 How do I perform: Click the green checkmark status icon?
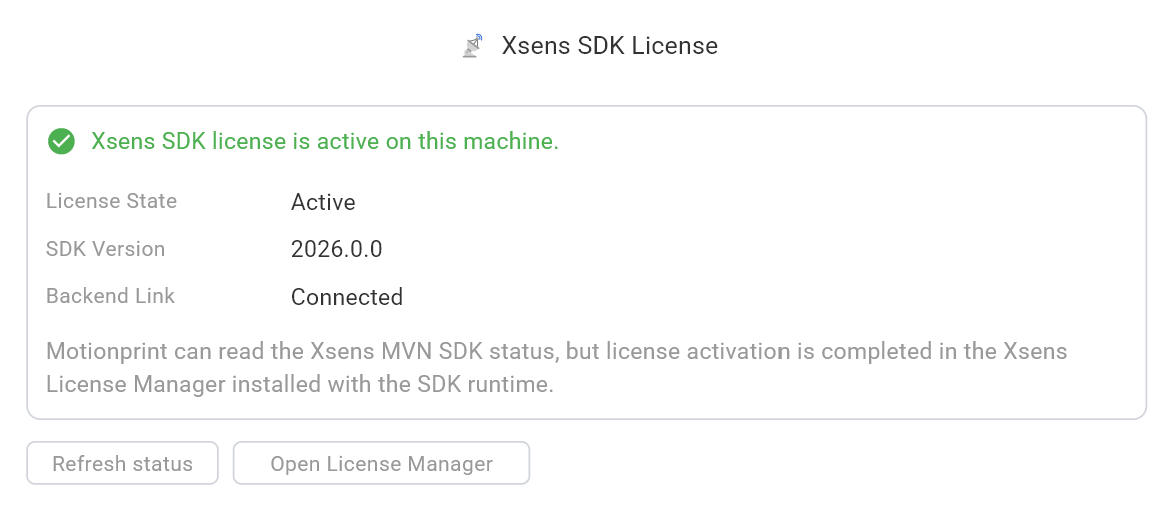pyautogui.click(x=61, y=141)
